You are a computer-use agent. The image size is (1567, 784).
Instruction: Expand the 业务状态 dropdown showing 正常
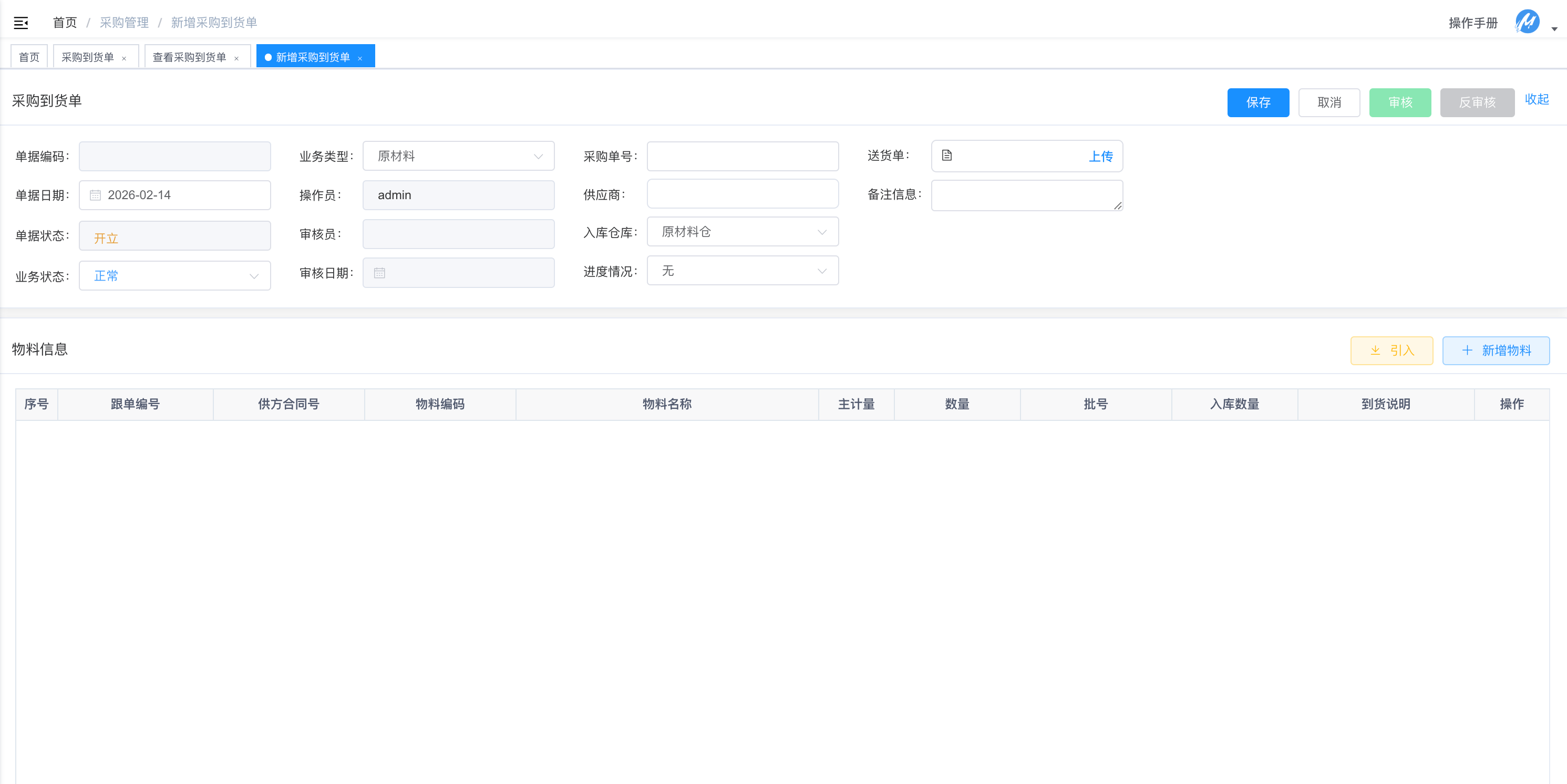(174, 276)
